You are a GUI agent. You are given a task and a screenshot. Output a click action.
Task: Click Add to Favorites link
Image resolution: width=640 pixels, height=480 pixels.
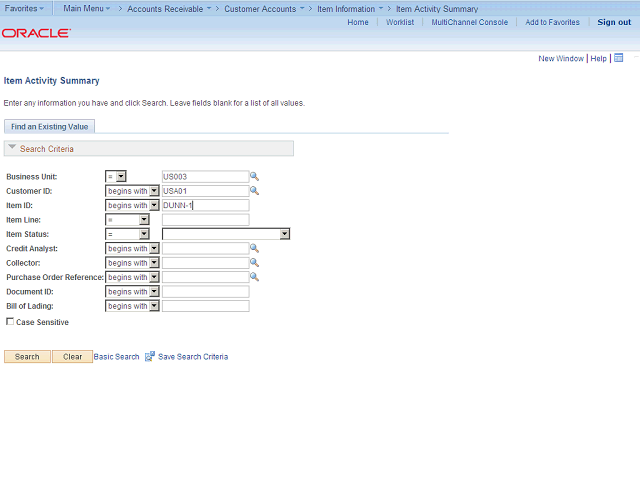552,22
